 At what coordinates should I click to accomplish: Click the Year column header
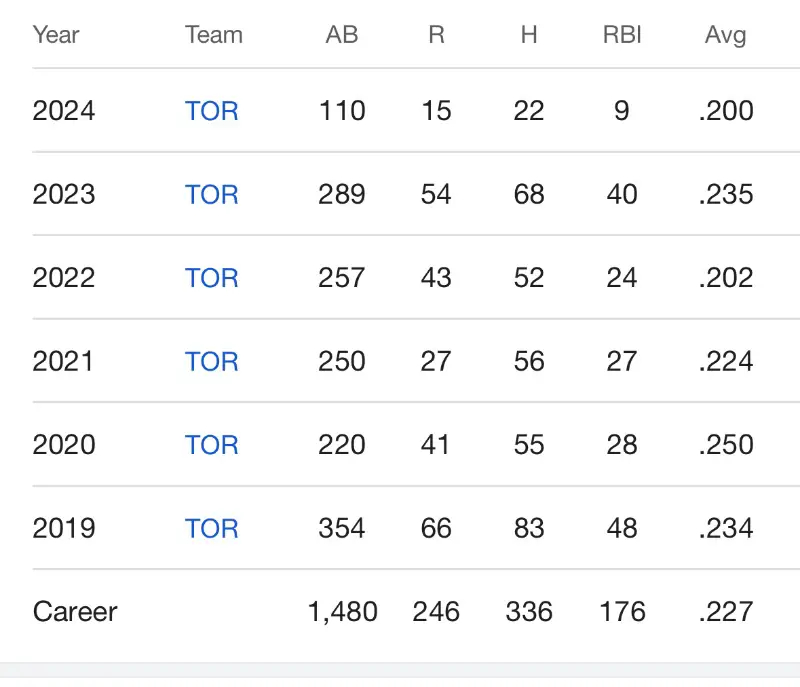pyautogui.click(x=56, y=35)
